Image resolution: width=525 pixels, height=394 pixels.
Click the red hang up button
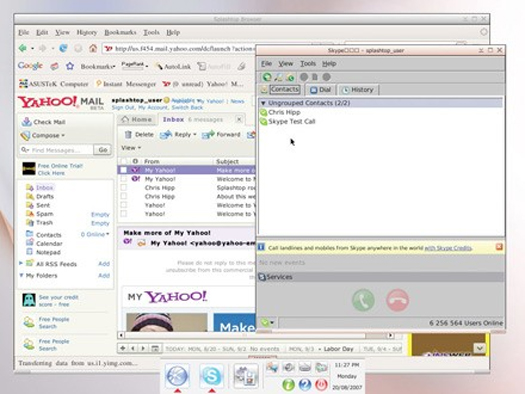[x=397, y=300]
